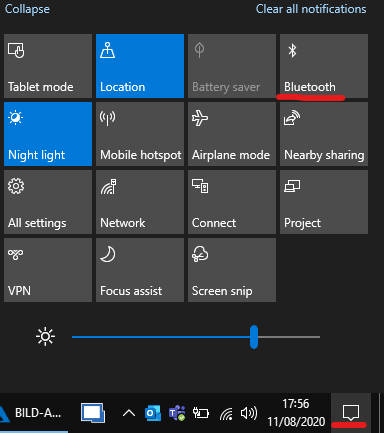Open All settings tile

click(x=48, y=202)
